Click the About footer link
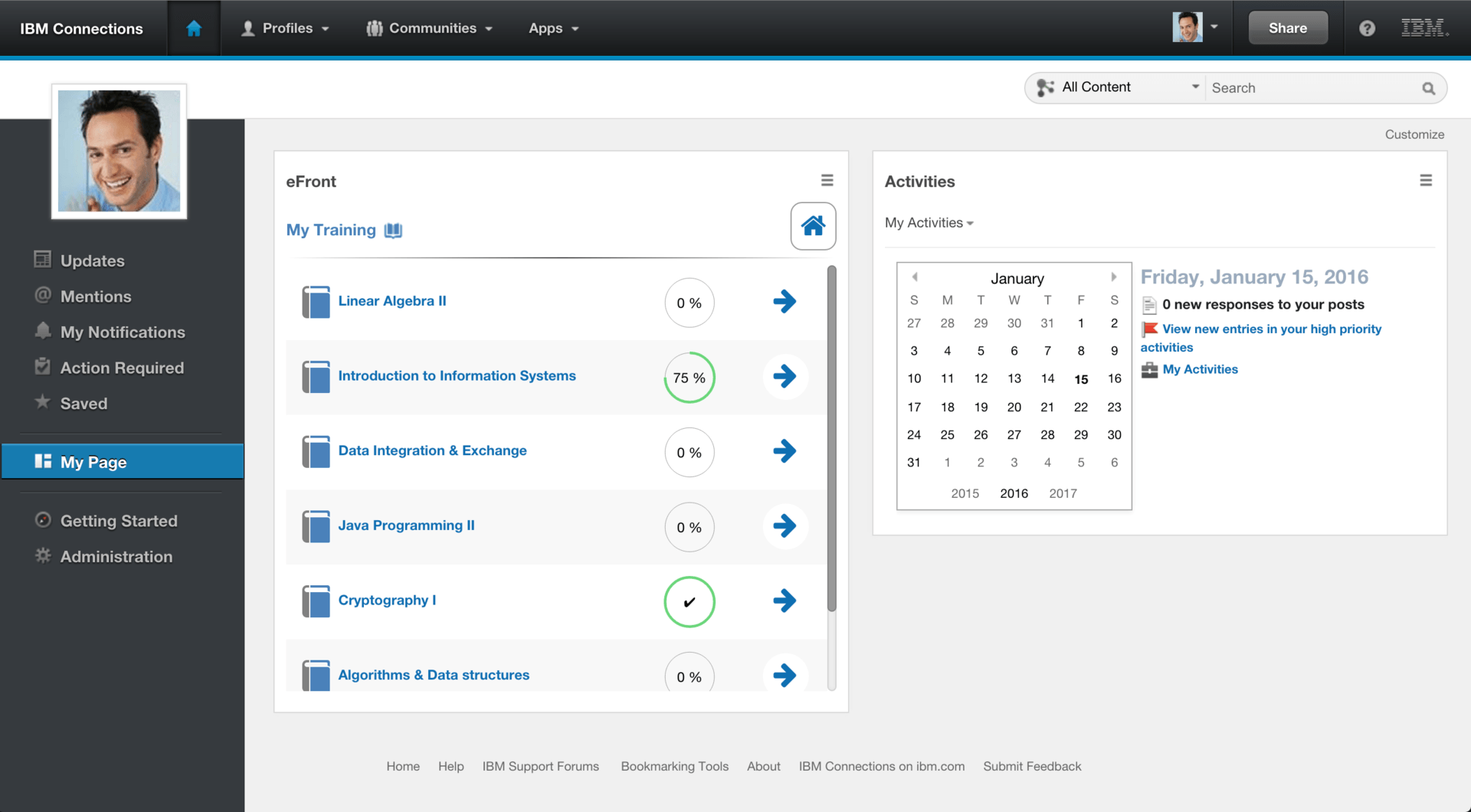Viewport: 1471px width, 812px height. (x=763, y=766)
